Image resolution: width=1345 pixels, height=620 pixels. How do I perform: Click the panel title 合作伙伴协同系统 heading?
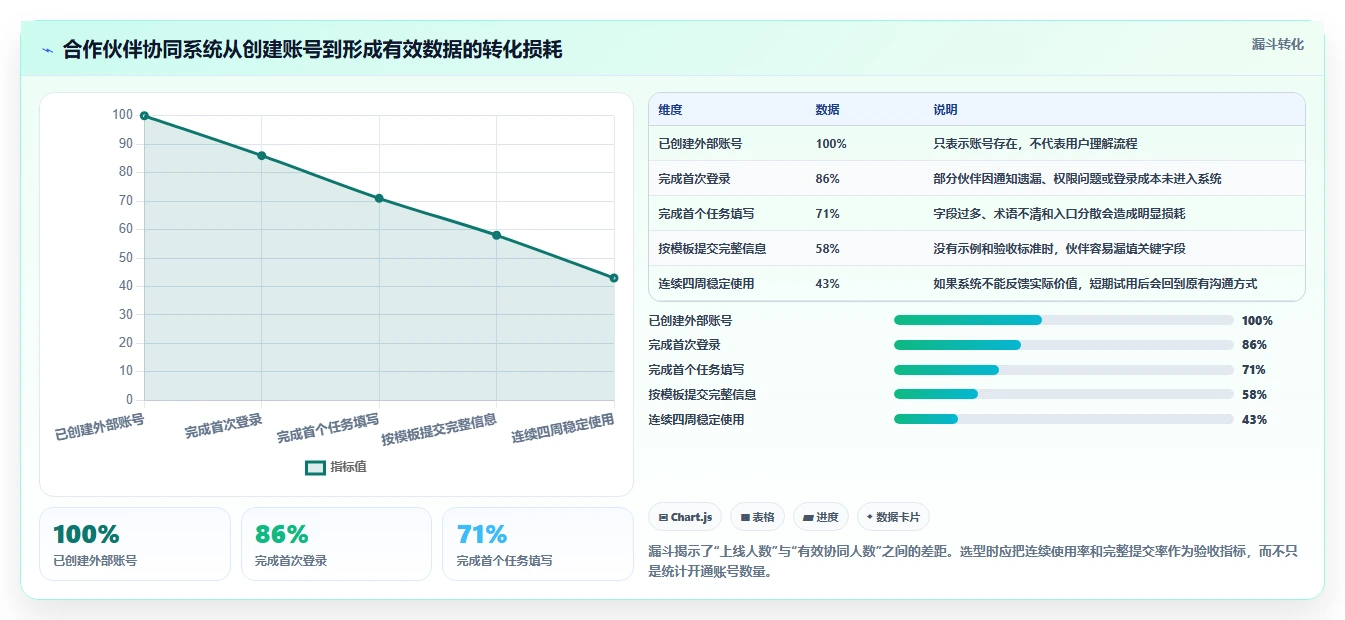(x=312, y=50)
